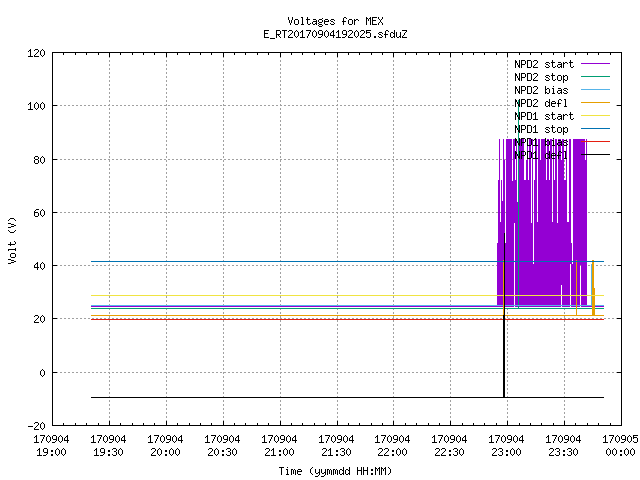This screenshot has height=480, width=640.
Task: Click the orange NPD2 defl legend line sample
Action: click(595, 103)
